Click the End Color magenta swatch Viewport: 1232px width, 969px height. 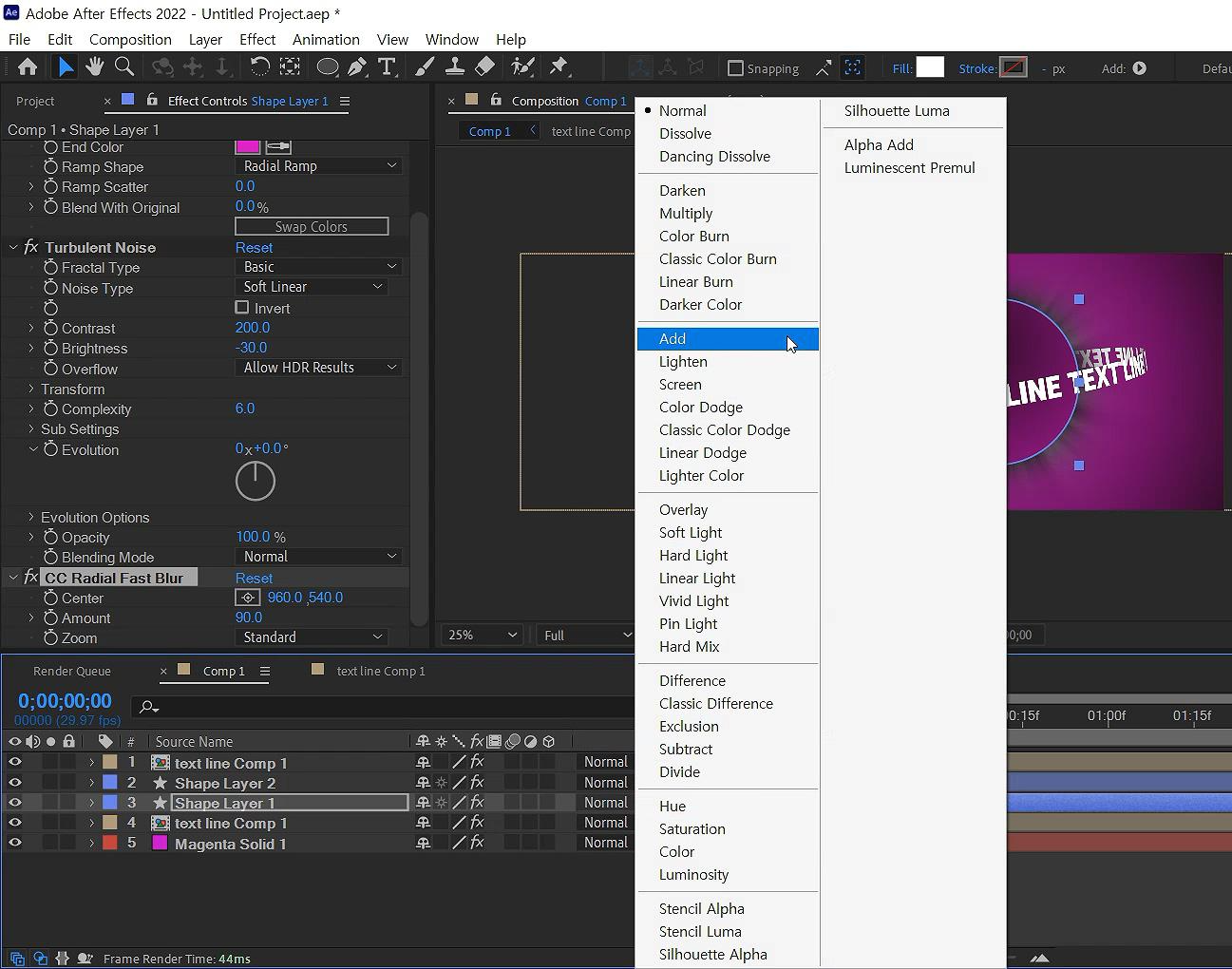pyautogui.click(x=247, y=146)
